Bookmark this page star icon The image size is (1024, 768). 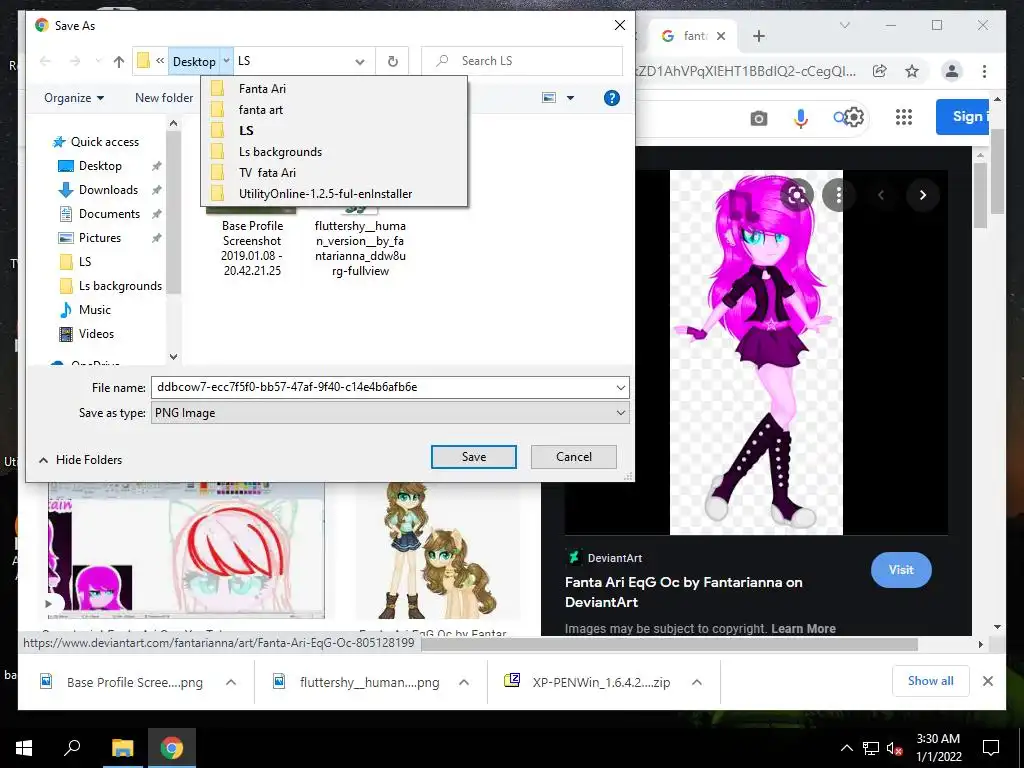click(912, 71)
